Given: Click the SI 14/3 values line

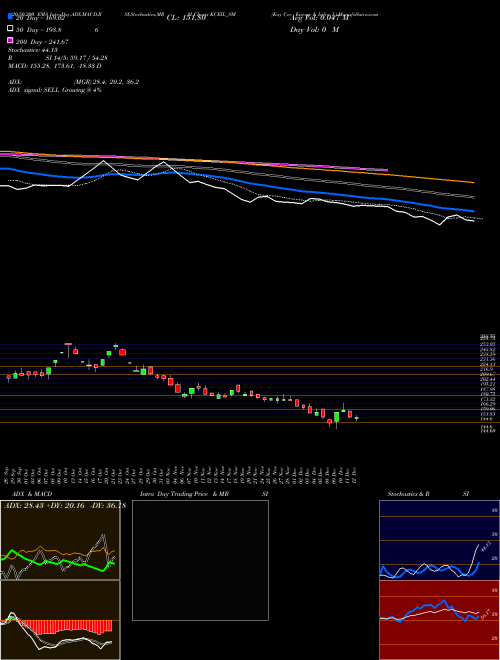Looking at the screenshot, I should point(77,59).
